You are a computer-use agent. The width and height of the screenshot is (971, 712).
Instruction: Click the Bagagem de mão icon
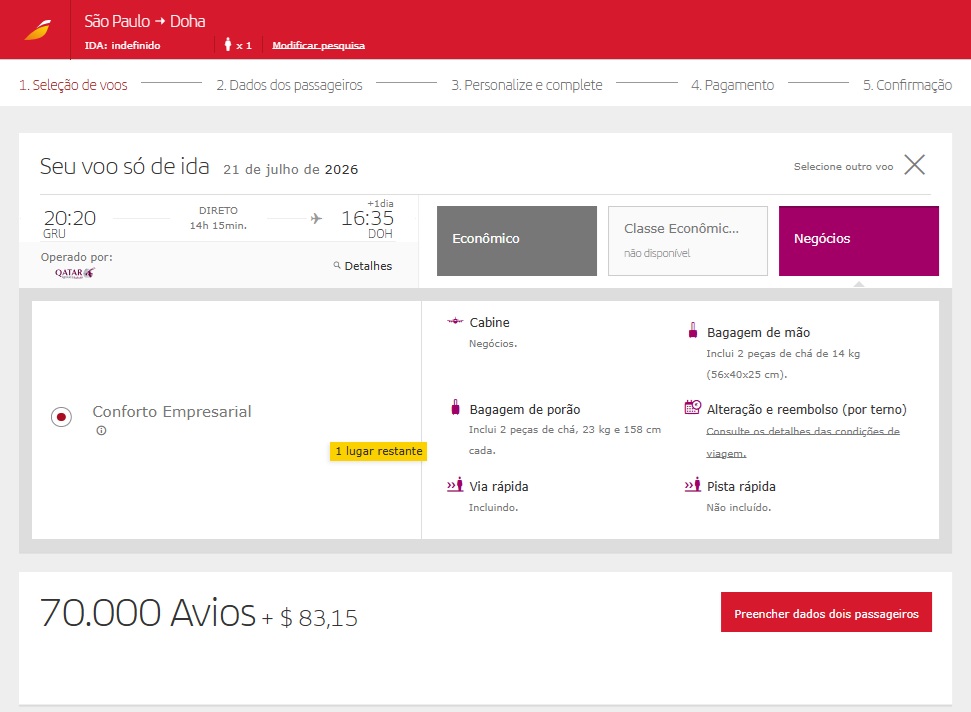click(692, 331)
